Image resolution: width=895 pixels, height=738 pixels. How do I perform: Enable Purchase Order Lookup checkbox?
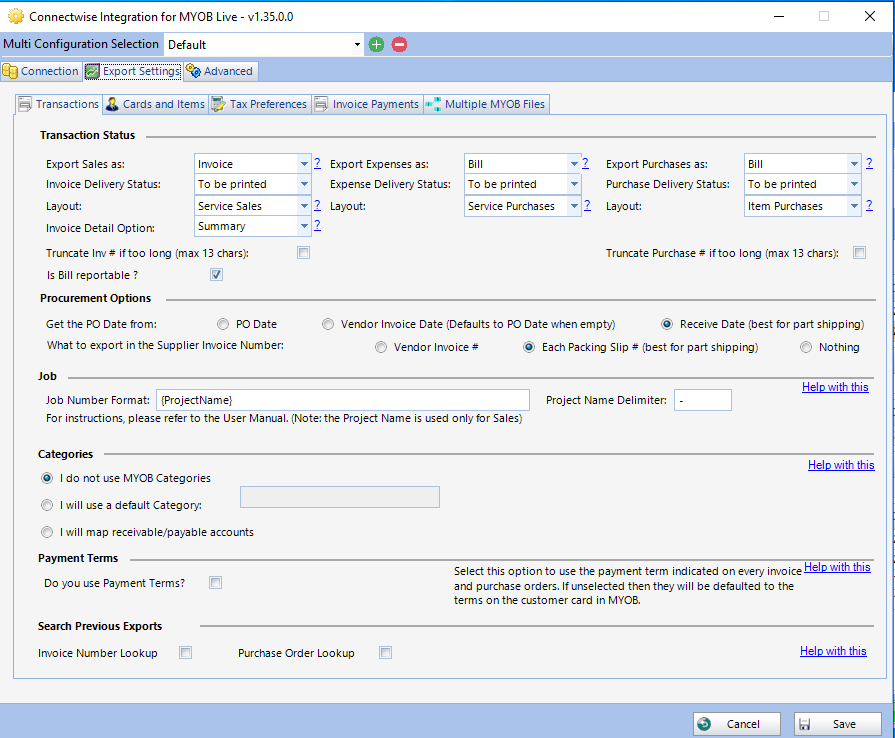click(x=385, y=652)
